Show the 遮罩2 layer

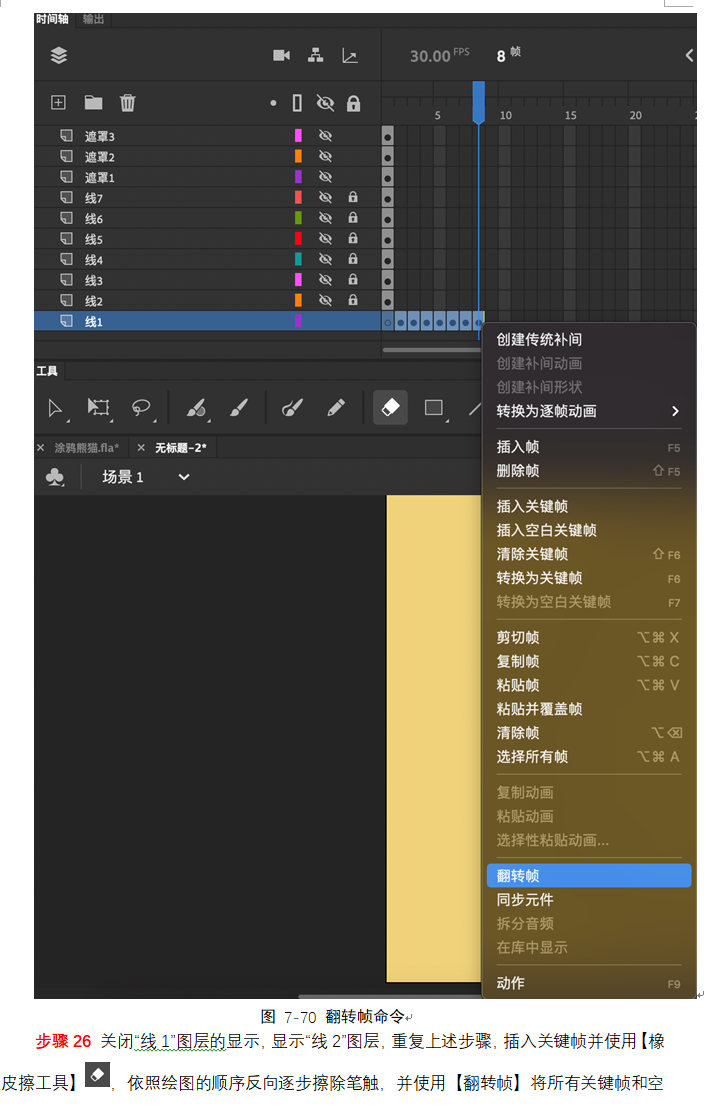tap(325, 156)
